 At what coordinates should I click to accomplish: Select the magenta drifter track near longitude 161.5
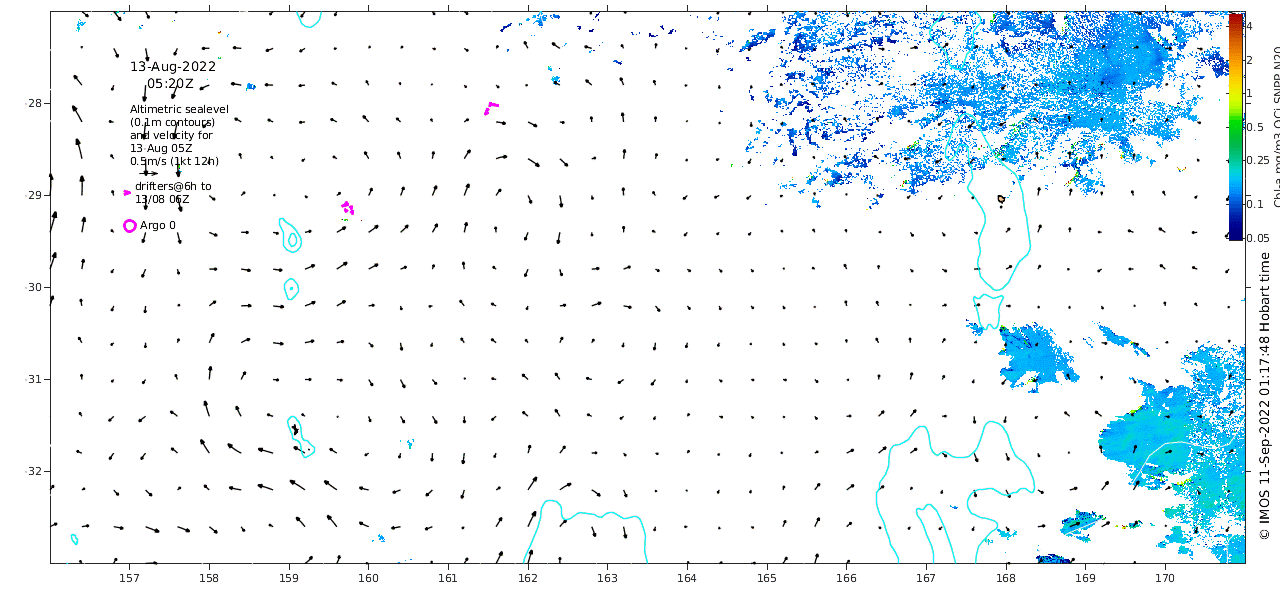coord(491,107)
